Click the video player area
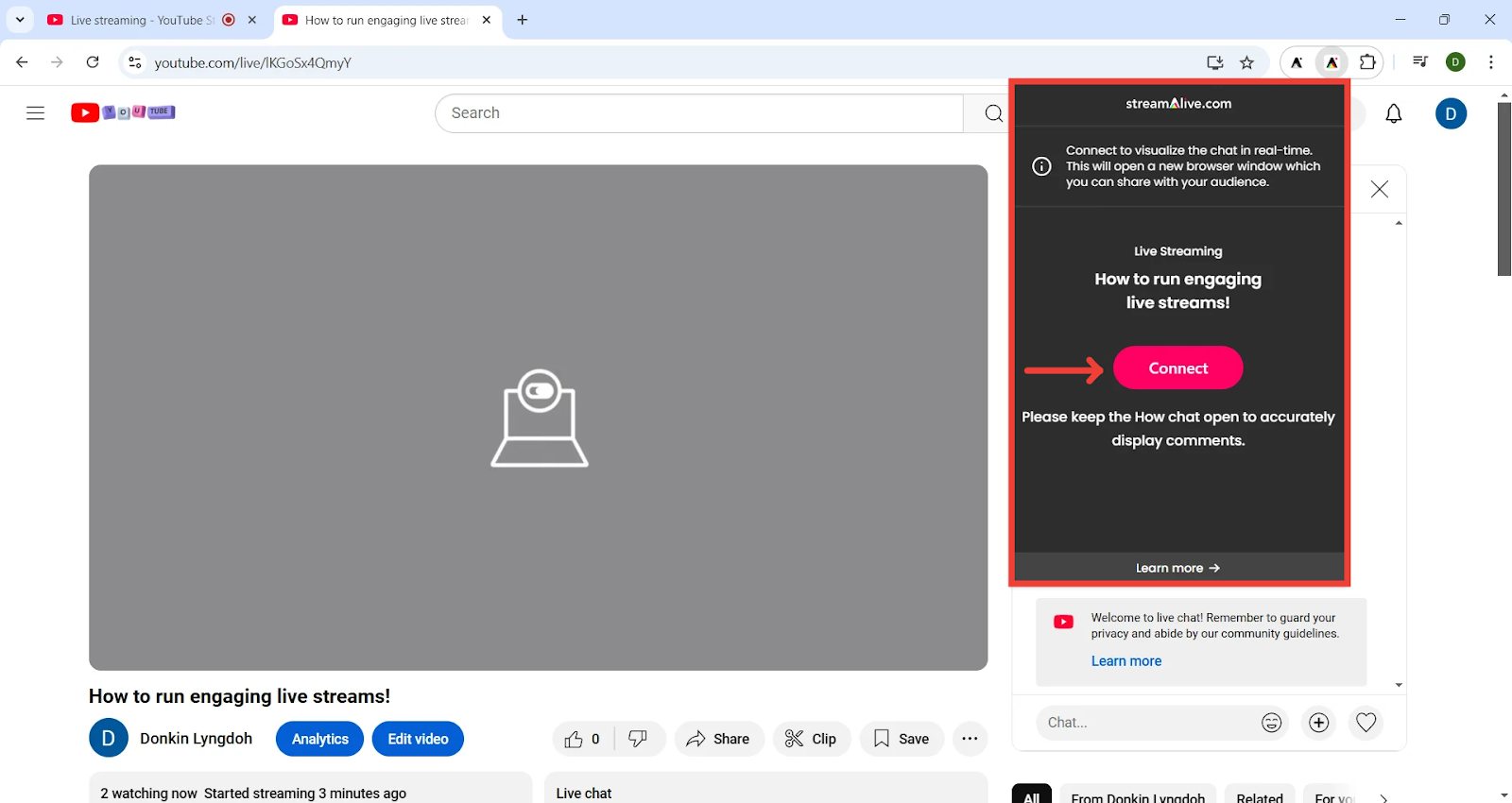This screenshot has width=1512, height=803. pos(539,418)
